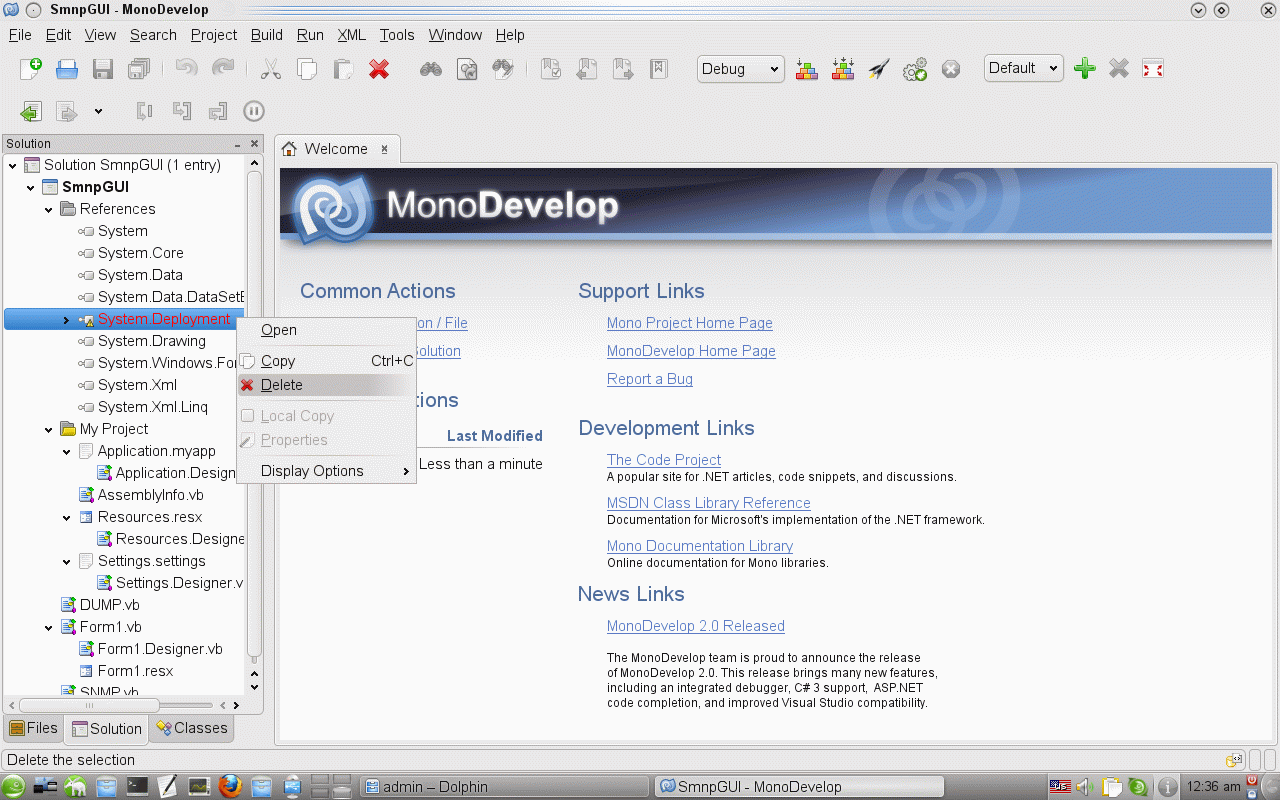This screenshot has width=1280, height=800.
Task: Open The Code Project link
Action: tap(664, 460)
